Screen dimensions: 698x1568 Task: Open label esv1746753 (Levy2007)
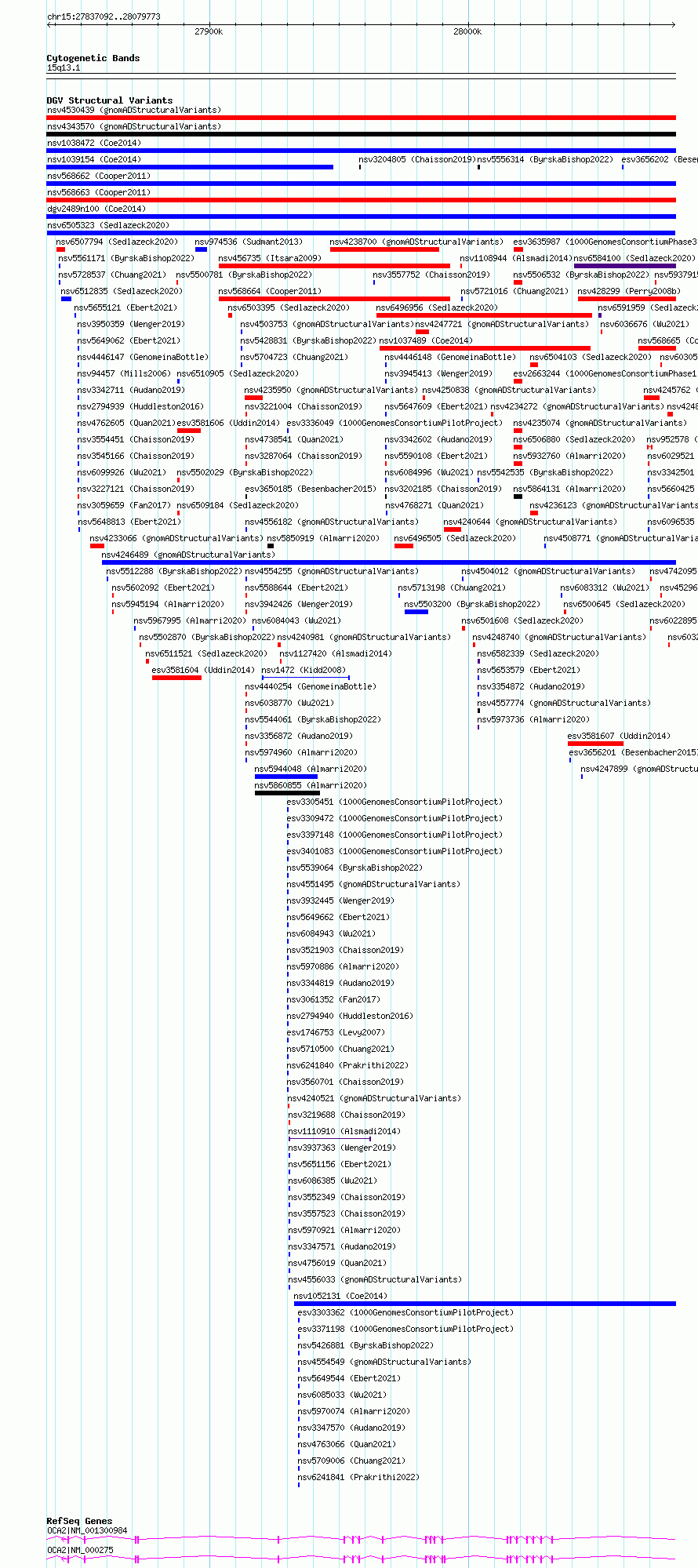pos(336,1033)
